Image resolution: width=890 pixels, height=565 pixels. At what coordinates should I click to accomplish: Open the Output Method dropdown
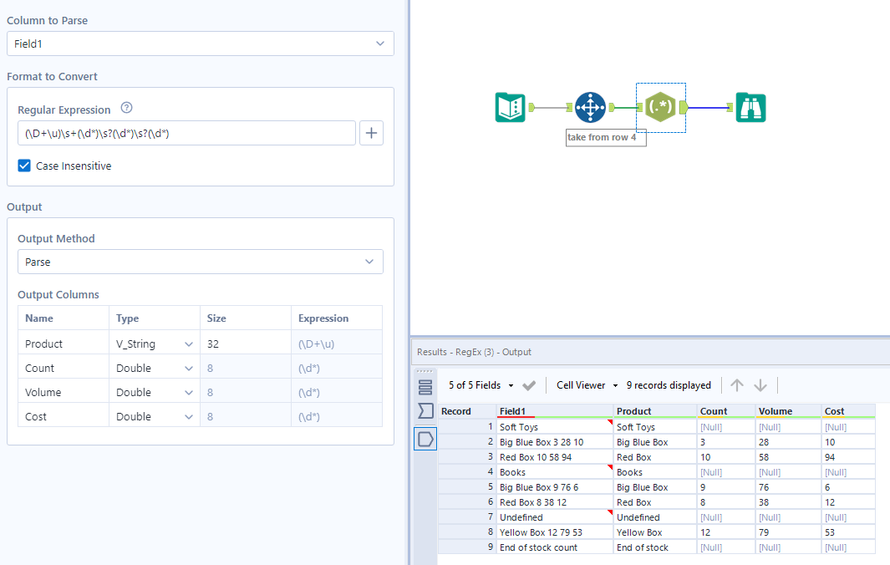(x=200, y=262)
